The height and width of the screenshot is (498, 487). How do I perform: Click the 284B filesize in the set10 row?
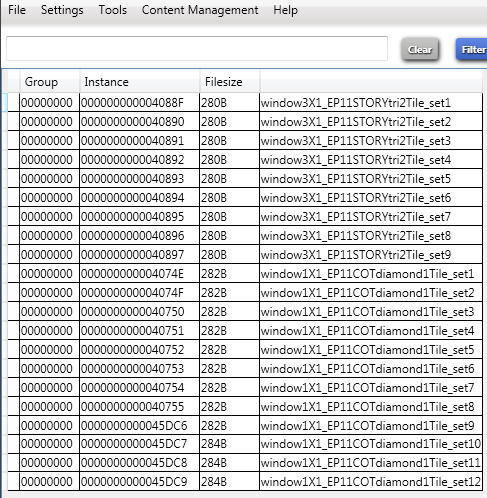(x=230, y=444)
